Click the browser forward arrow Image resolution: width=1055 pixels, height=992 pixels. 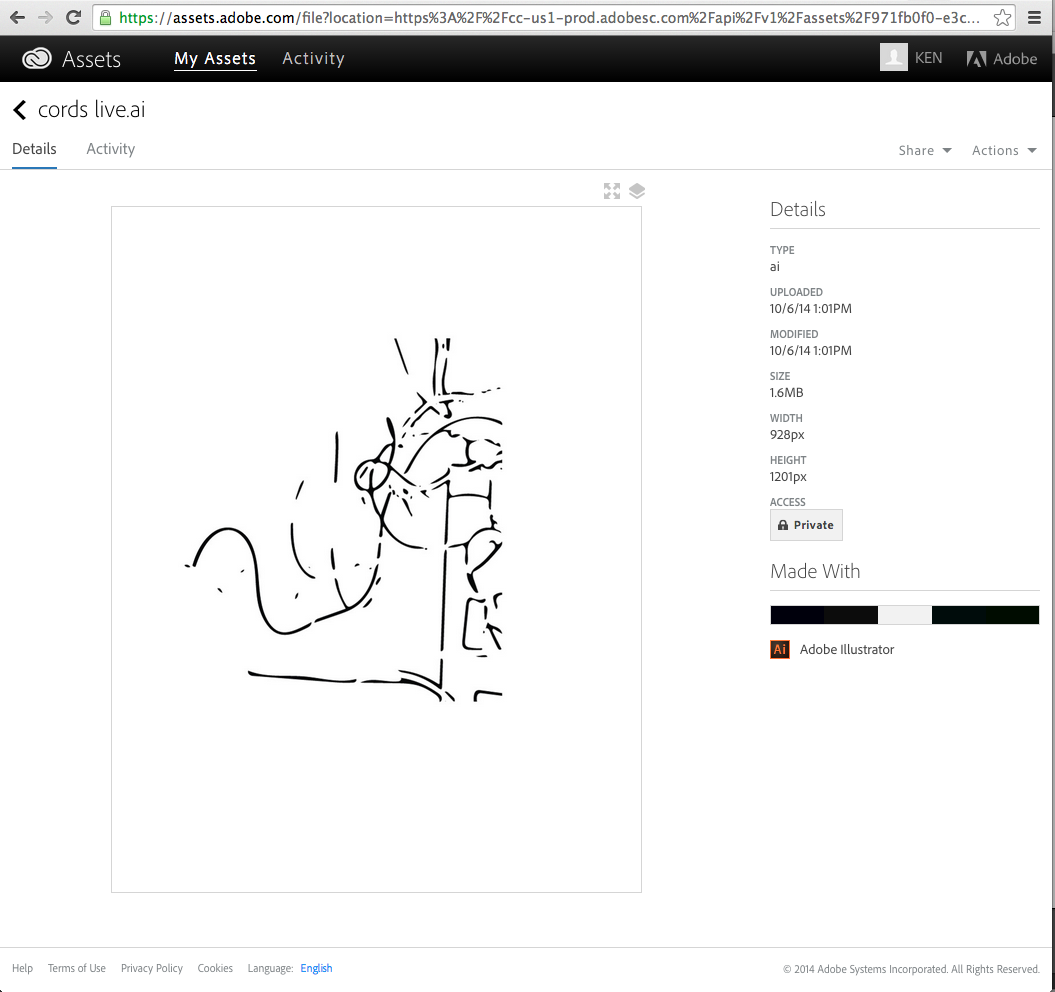click(x=45, y=17)
